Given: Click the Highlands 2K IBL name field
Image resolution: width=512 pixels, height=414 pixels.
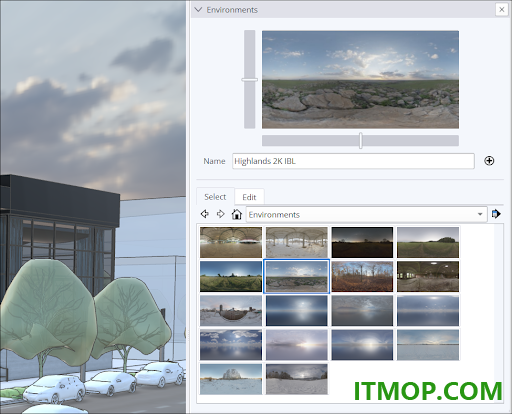Looking at the screenshot, I should 353,161.
